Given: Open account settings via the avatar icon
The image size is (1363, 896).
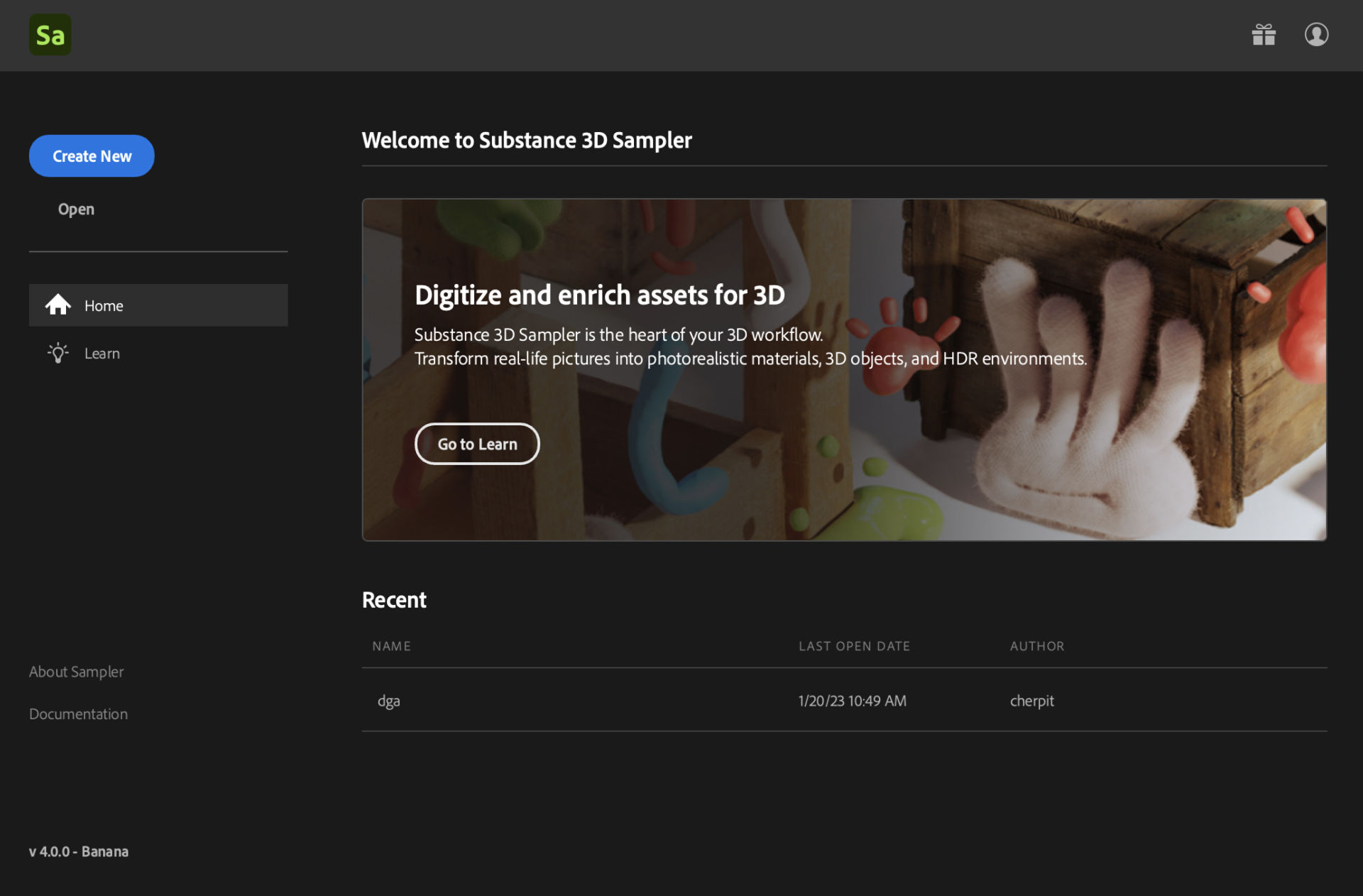Looking at the screenshot, I should point(1316,34).
